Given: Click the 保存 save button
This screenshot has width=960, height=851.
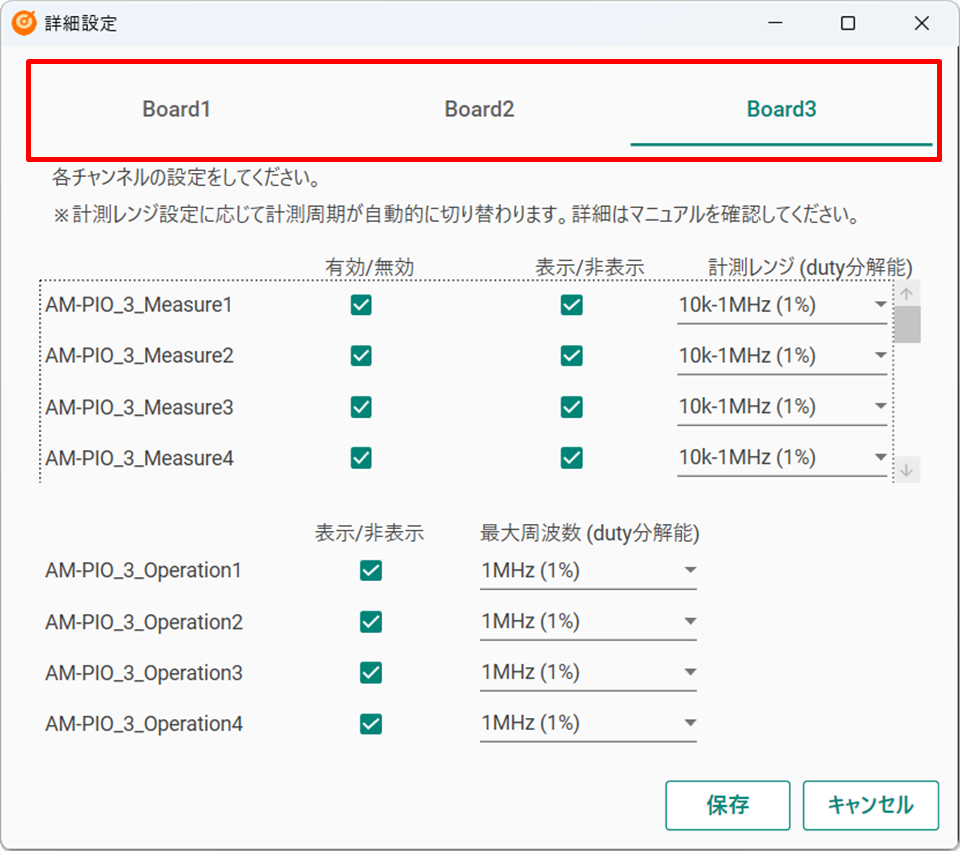Looking at the screenshot, I should [727, 806].
